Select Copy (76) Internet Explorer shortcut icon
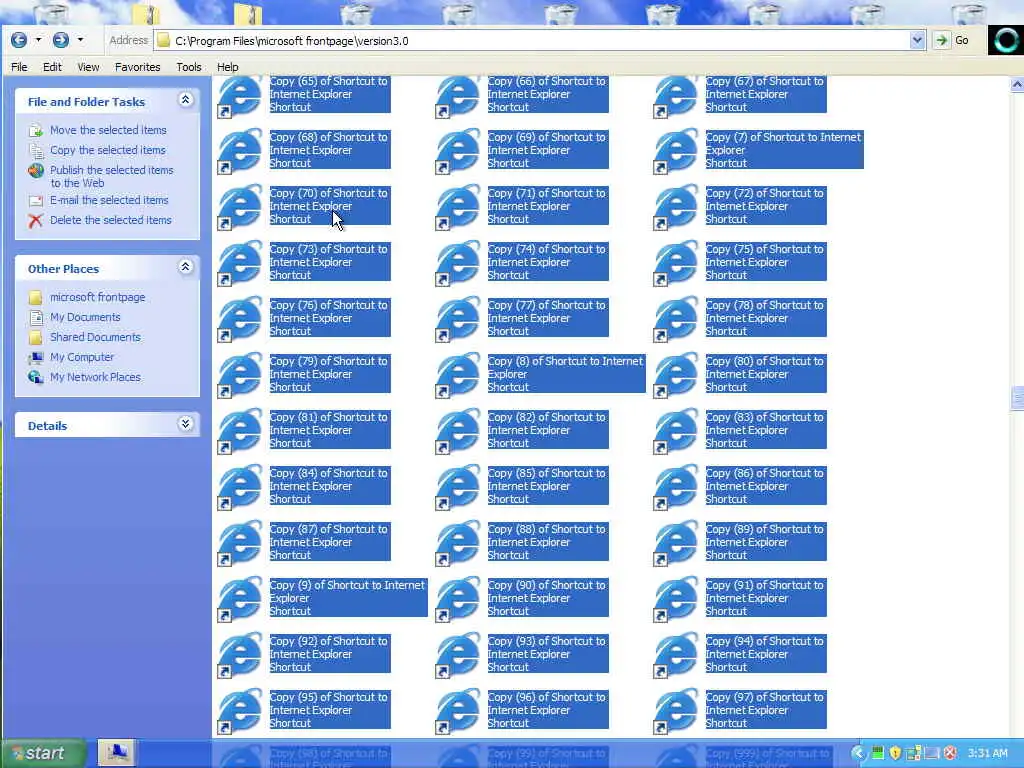Screen dimensions: 1024x768 [x=240, y=319]
